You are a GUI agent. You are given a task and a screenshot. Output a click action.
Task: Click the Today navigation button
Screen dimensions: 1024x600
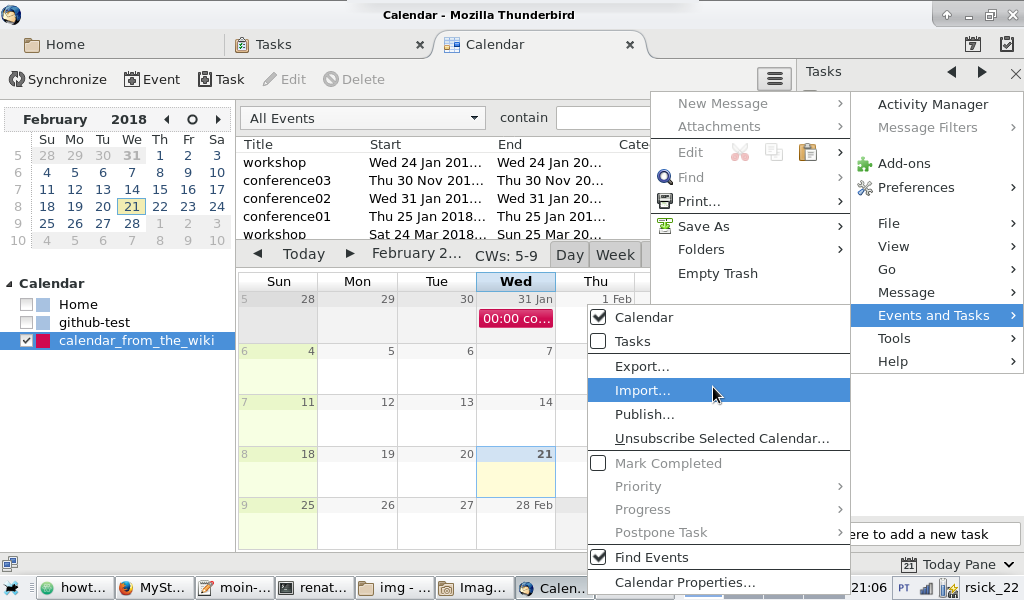[304, 254]
